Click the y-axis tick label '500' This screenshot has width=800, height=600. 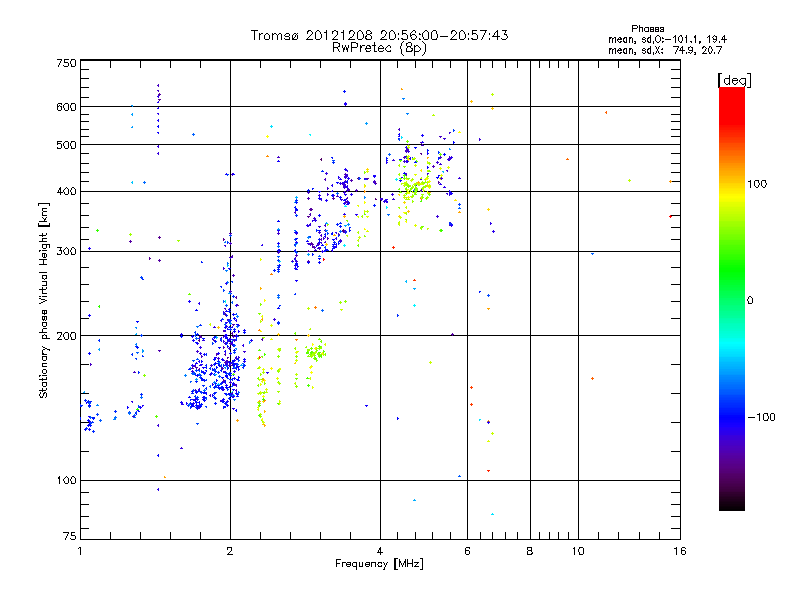[x=66, y=145]
